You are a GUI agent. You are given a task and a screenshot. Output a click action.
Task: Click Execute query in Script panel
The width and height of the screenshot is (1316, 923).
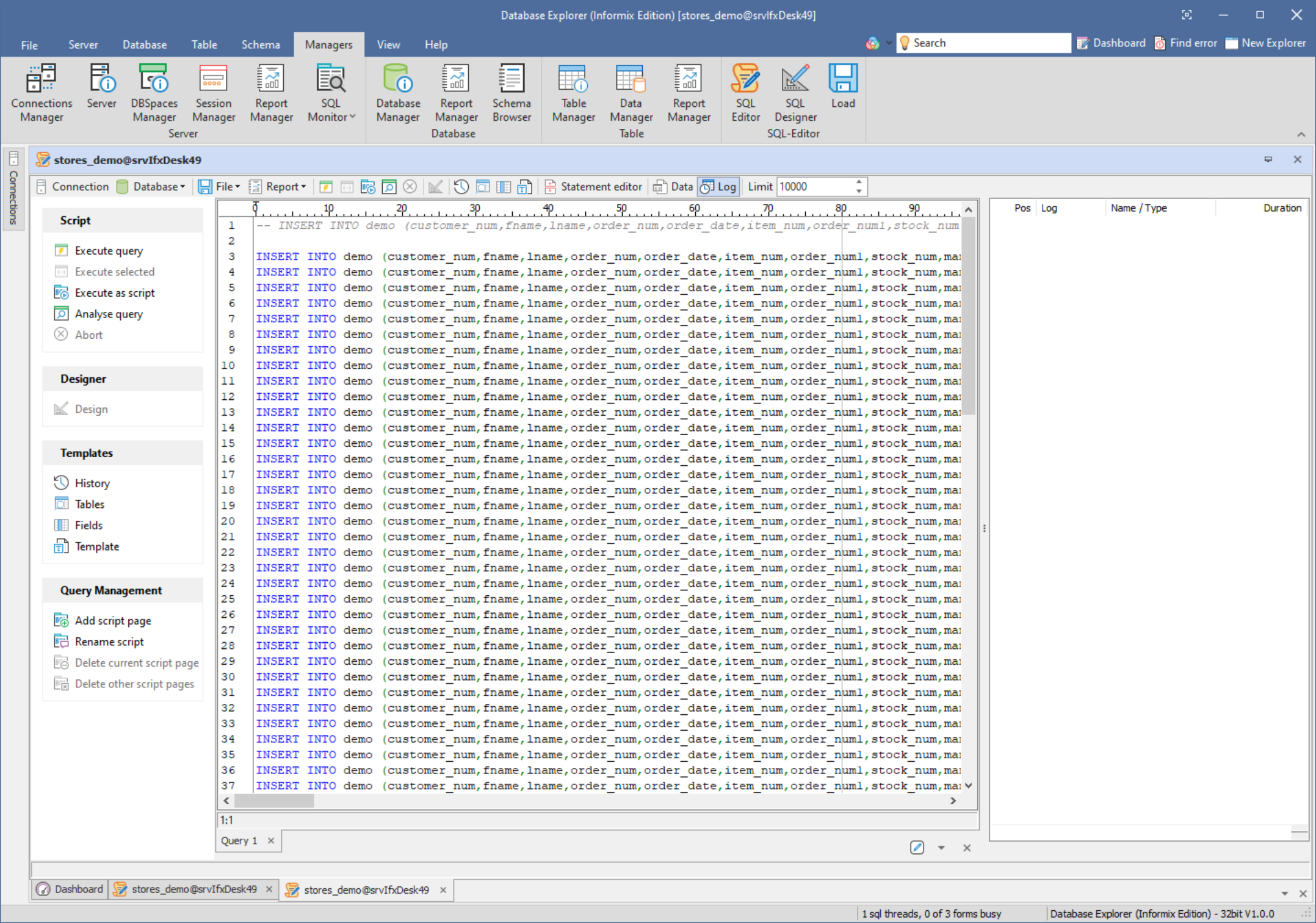coord(109,250)
